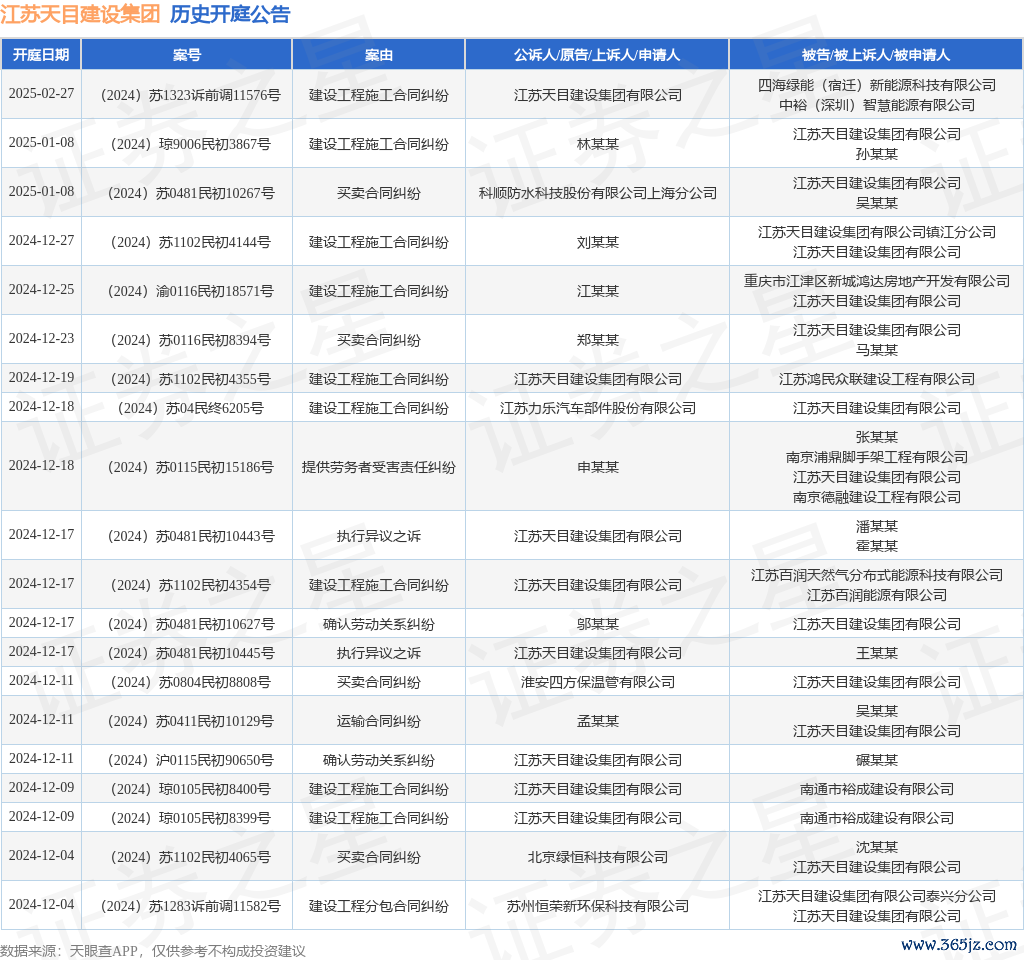The image size is (1024, 960).
Task: Click case number (2024)苏1323诉前调11576号
Action: 190,95
